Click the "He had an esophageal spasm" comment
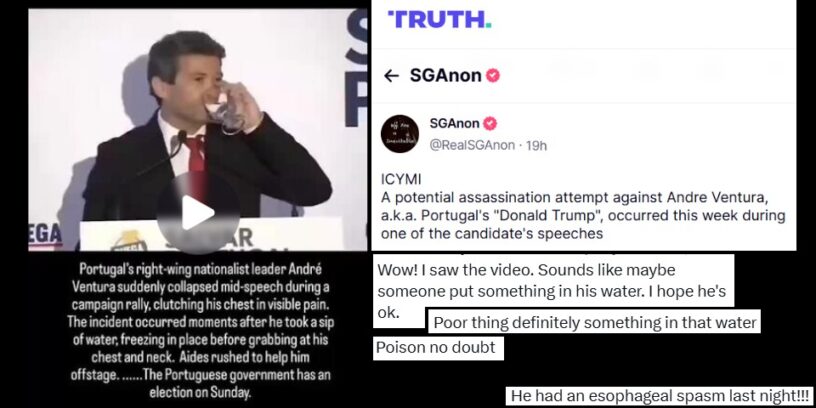Viewport: 816px width, 408px height. coord(661,395)
